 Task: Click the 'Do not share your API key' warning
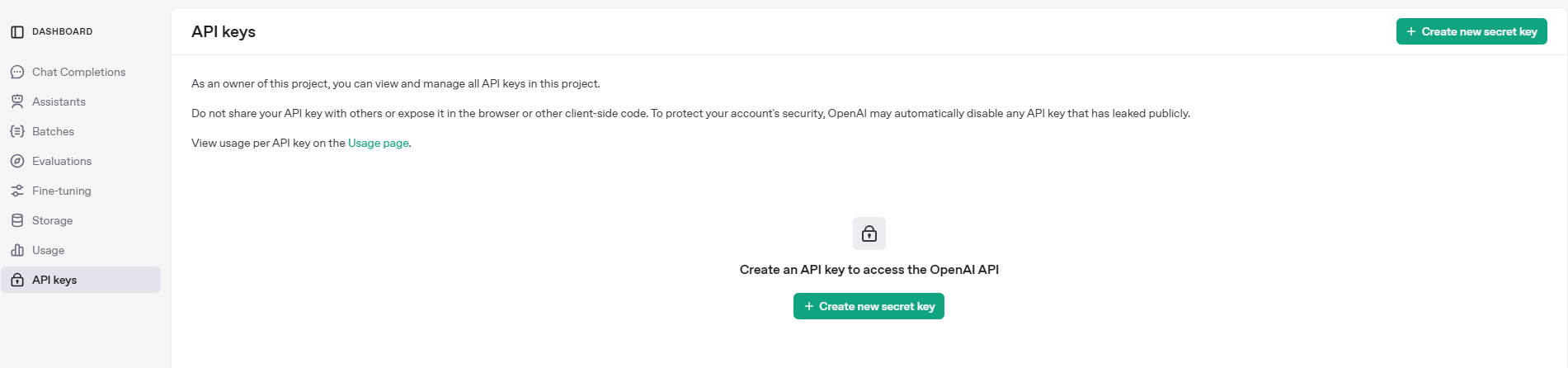[x=690, y=114]
